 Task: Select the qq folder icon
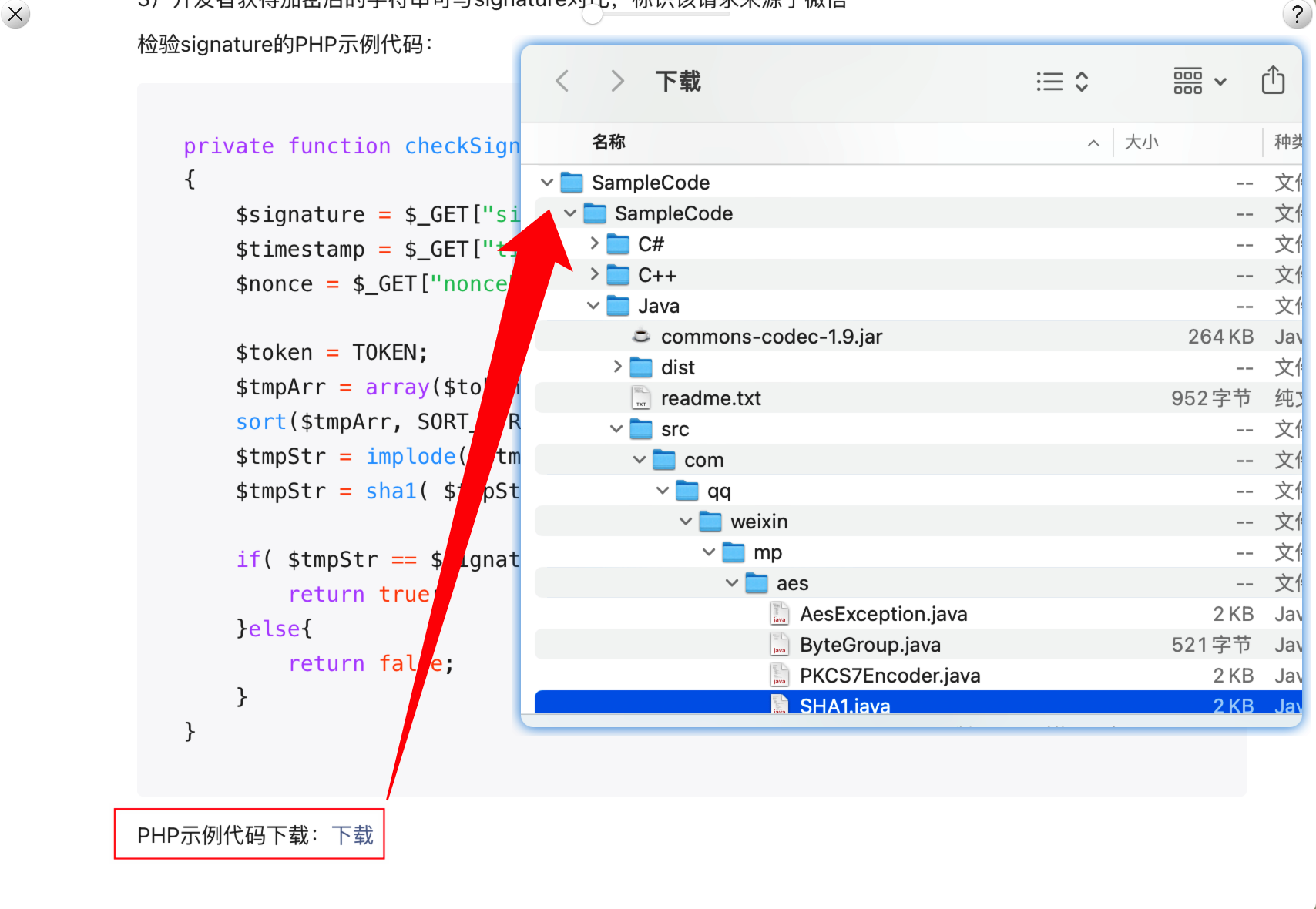(687, 491)
